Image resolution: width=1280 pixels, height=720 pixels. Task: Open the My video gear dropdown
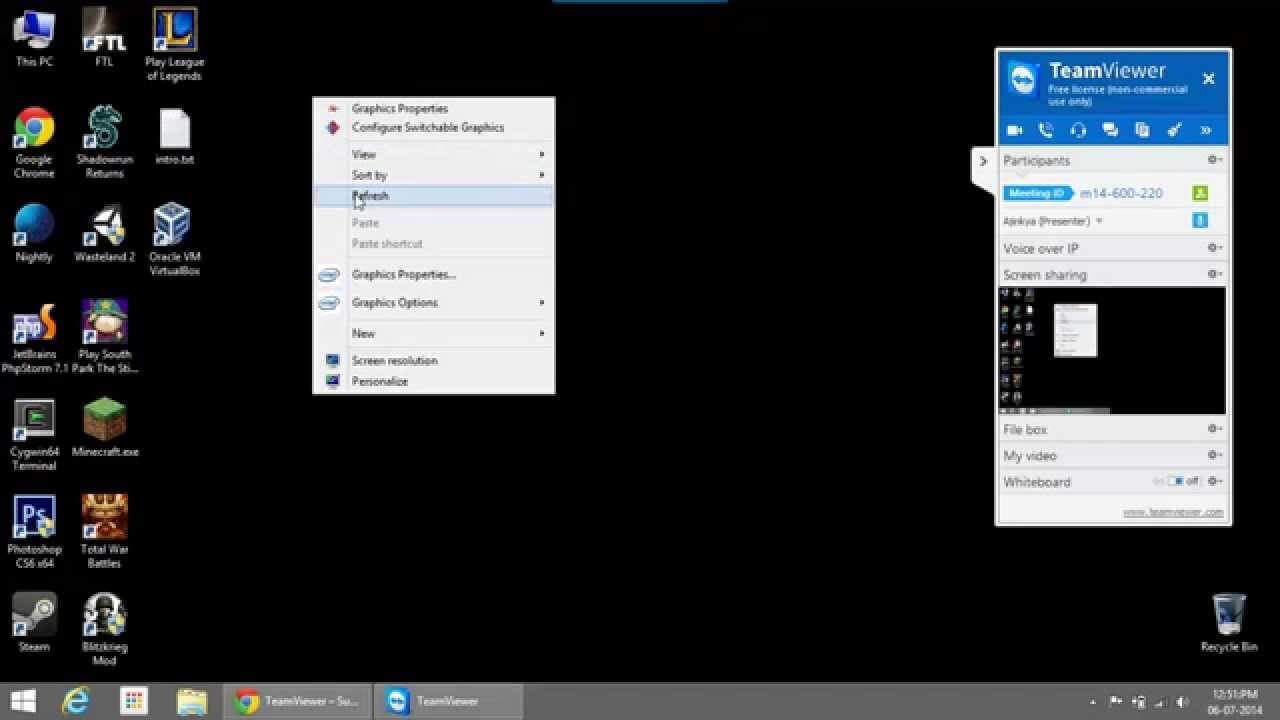click(x=1214, y=455)
